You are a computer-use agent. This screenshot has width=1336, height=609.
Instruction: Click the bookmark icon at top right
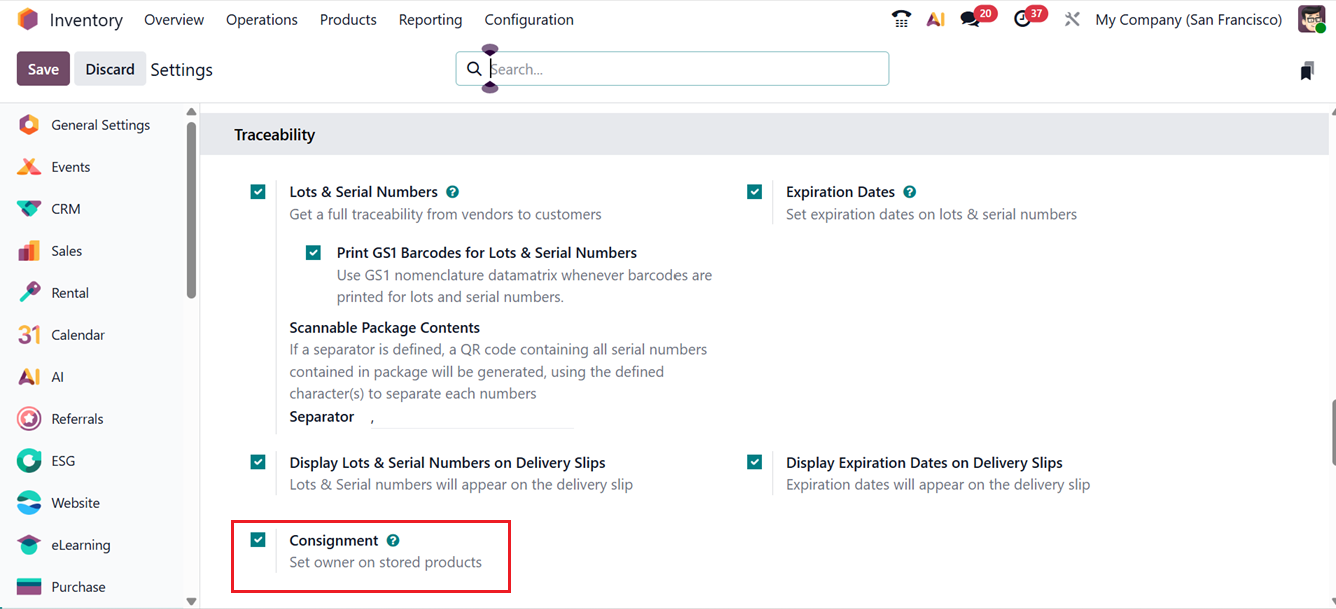click(1307, 70)
